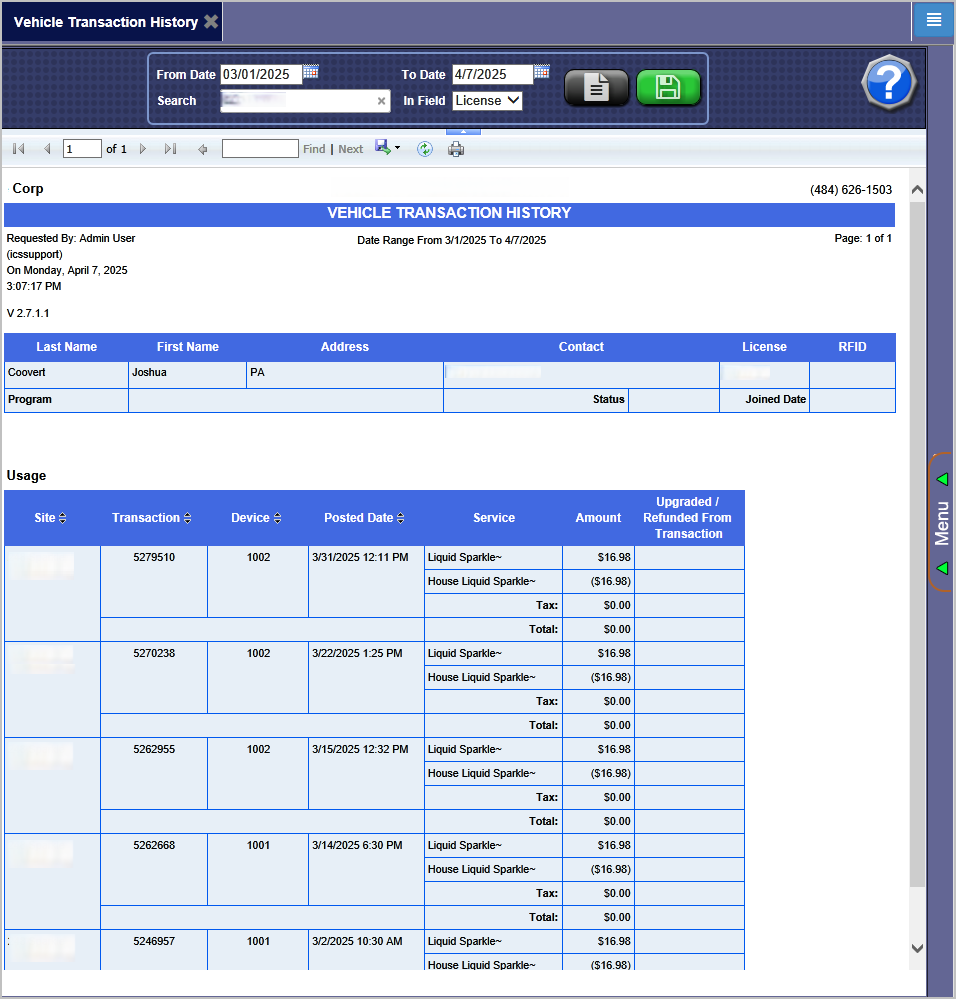Sort usage by Transaction column
956x999 pixels.
coord(187,518)
